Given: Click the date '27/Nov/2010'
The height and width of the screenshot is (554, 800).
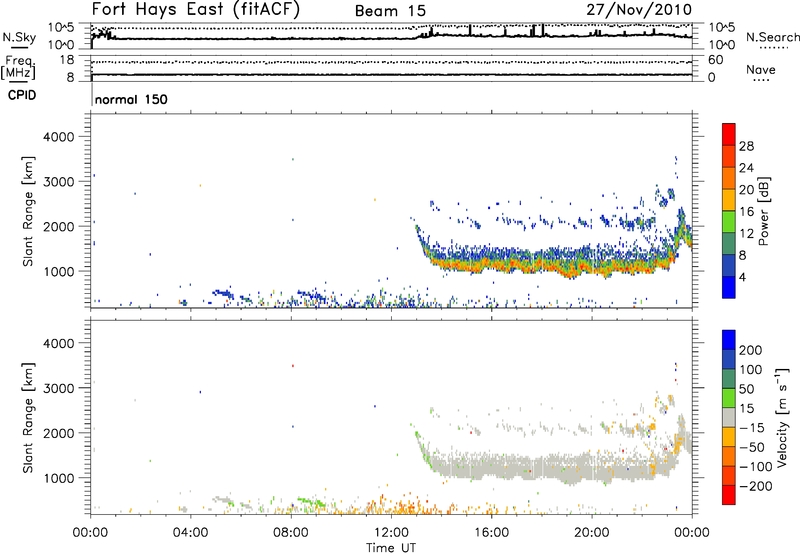Looking at the screenshot, I should [x=639, y=10].
